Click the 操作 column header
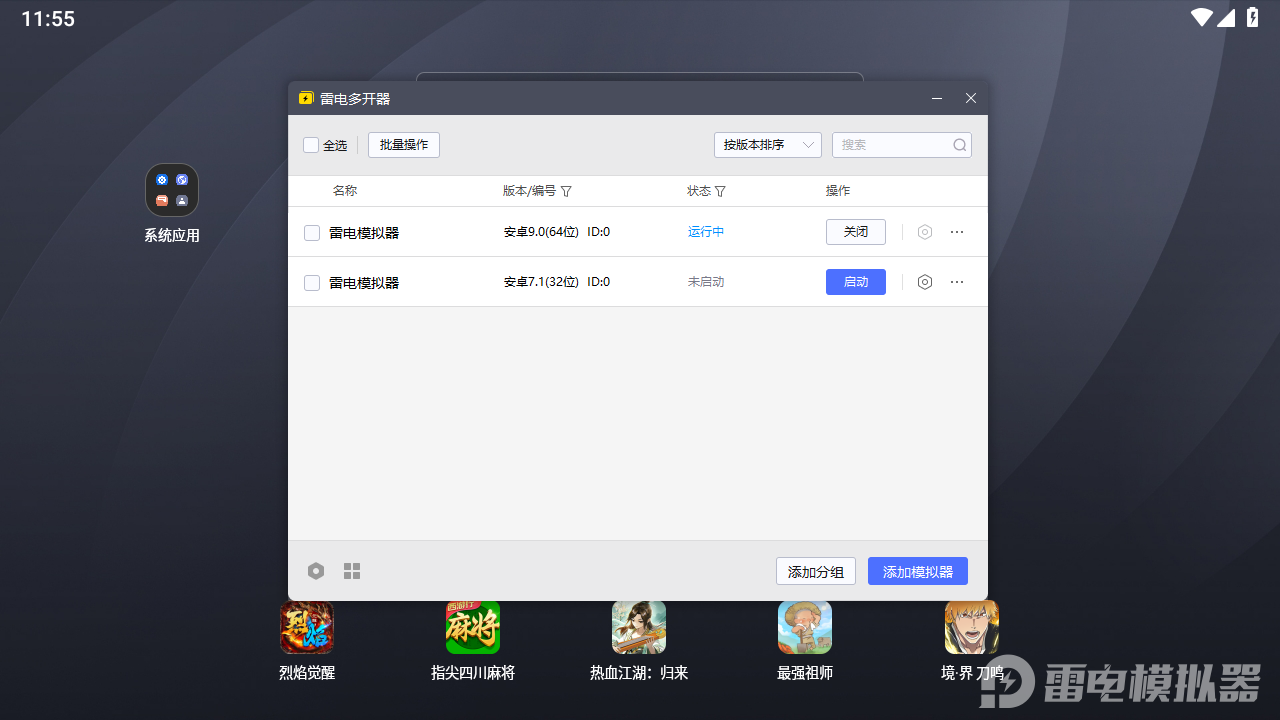 [x=838, y=191]
